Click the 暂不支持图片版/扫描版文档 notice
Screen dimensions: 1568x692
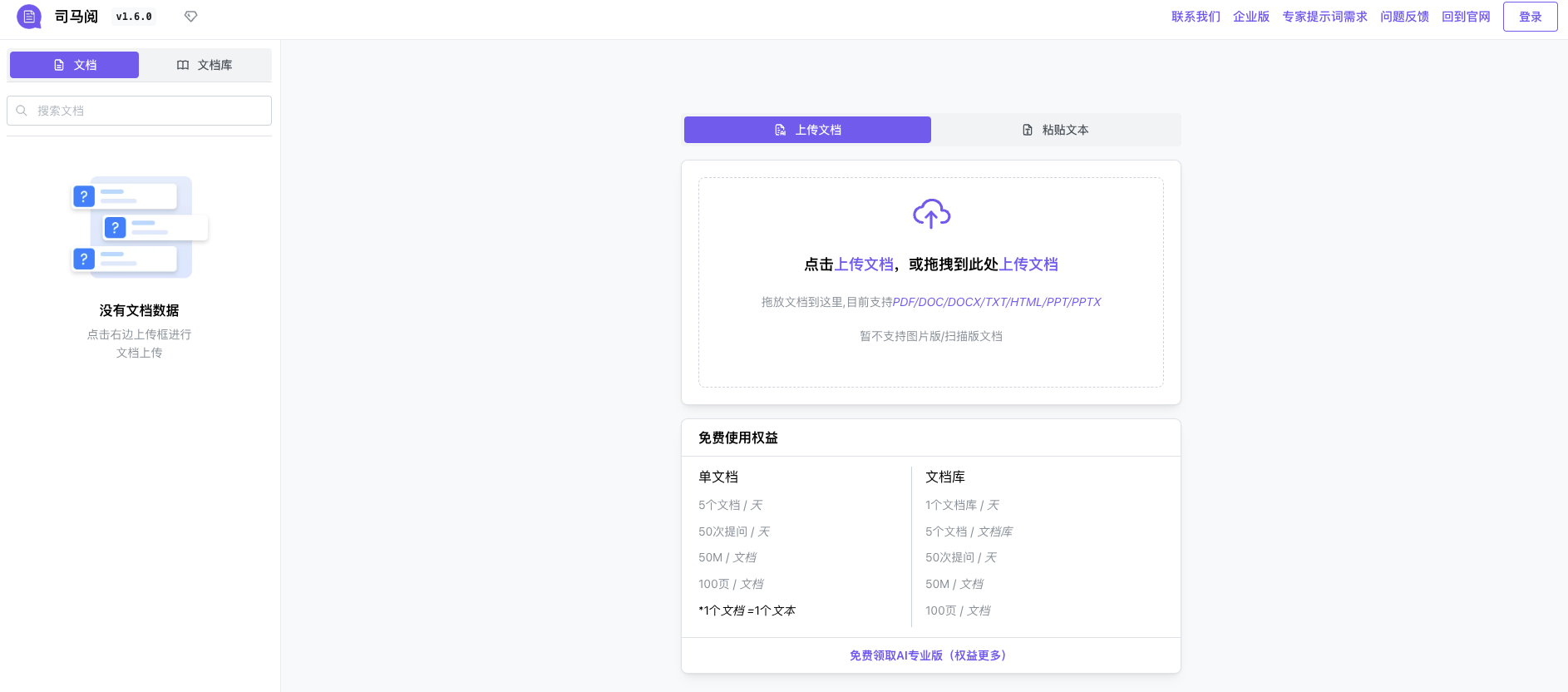click(x=931, y=336)
